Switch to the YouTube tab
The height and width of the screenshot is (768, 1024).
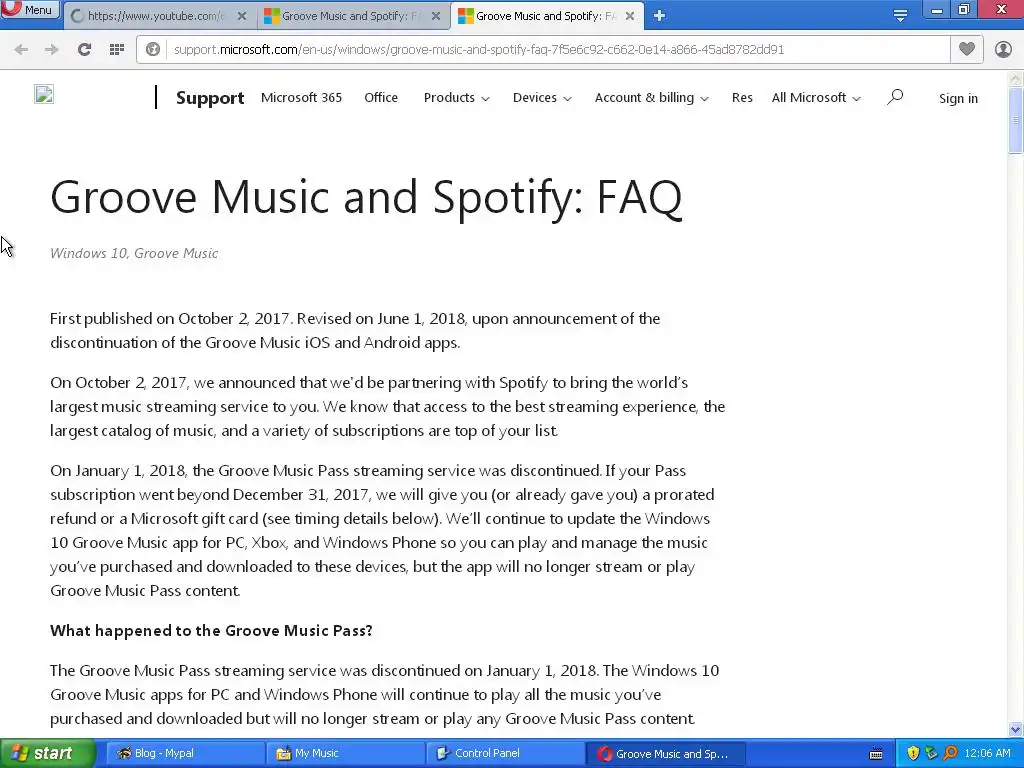click(157, 16)
